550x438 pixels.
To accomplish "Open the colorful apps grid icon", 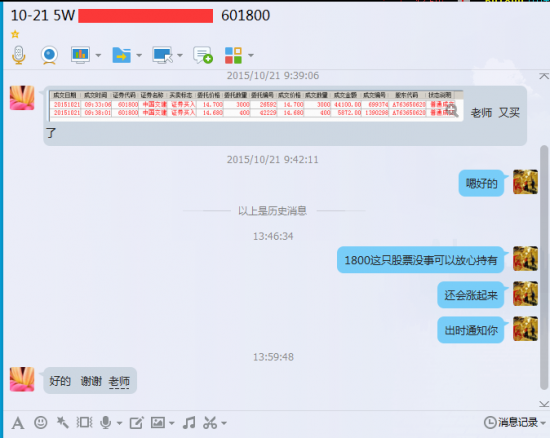I will 233,55.
